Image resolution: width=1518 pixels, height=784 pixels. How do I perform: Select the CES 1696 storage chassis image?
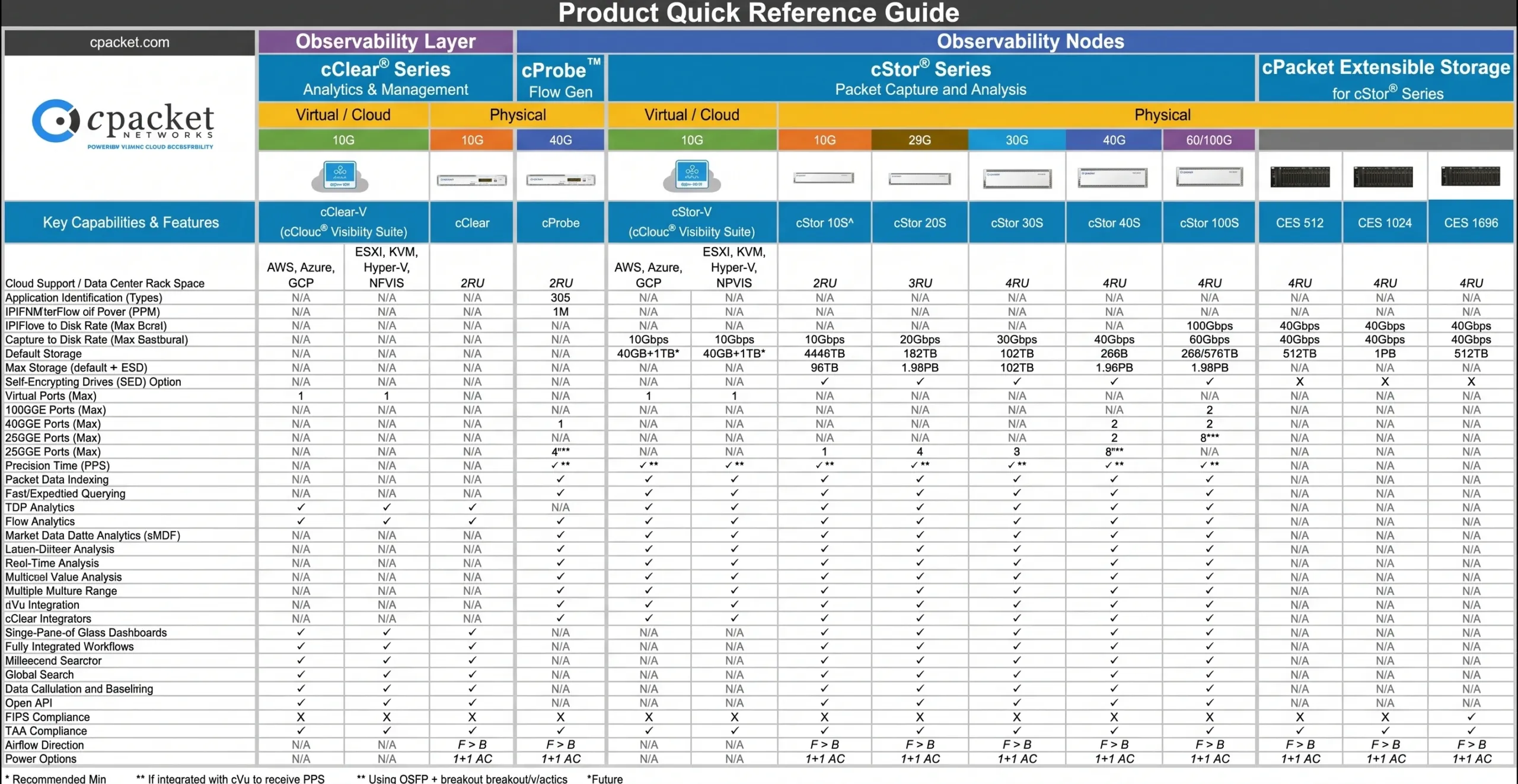[1471, 176]
